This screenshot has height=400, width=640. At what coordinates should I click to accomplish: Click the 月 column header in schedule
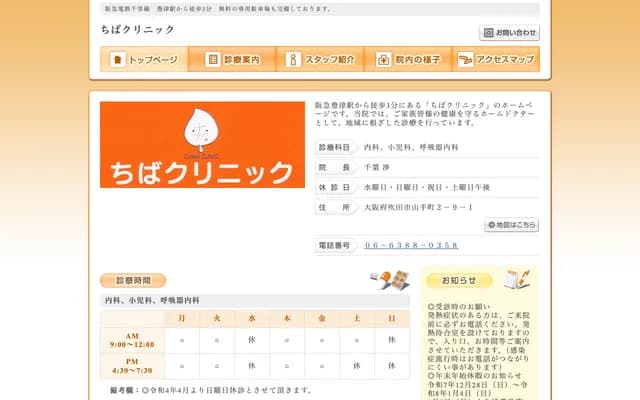182,318
